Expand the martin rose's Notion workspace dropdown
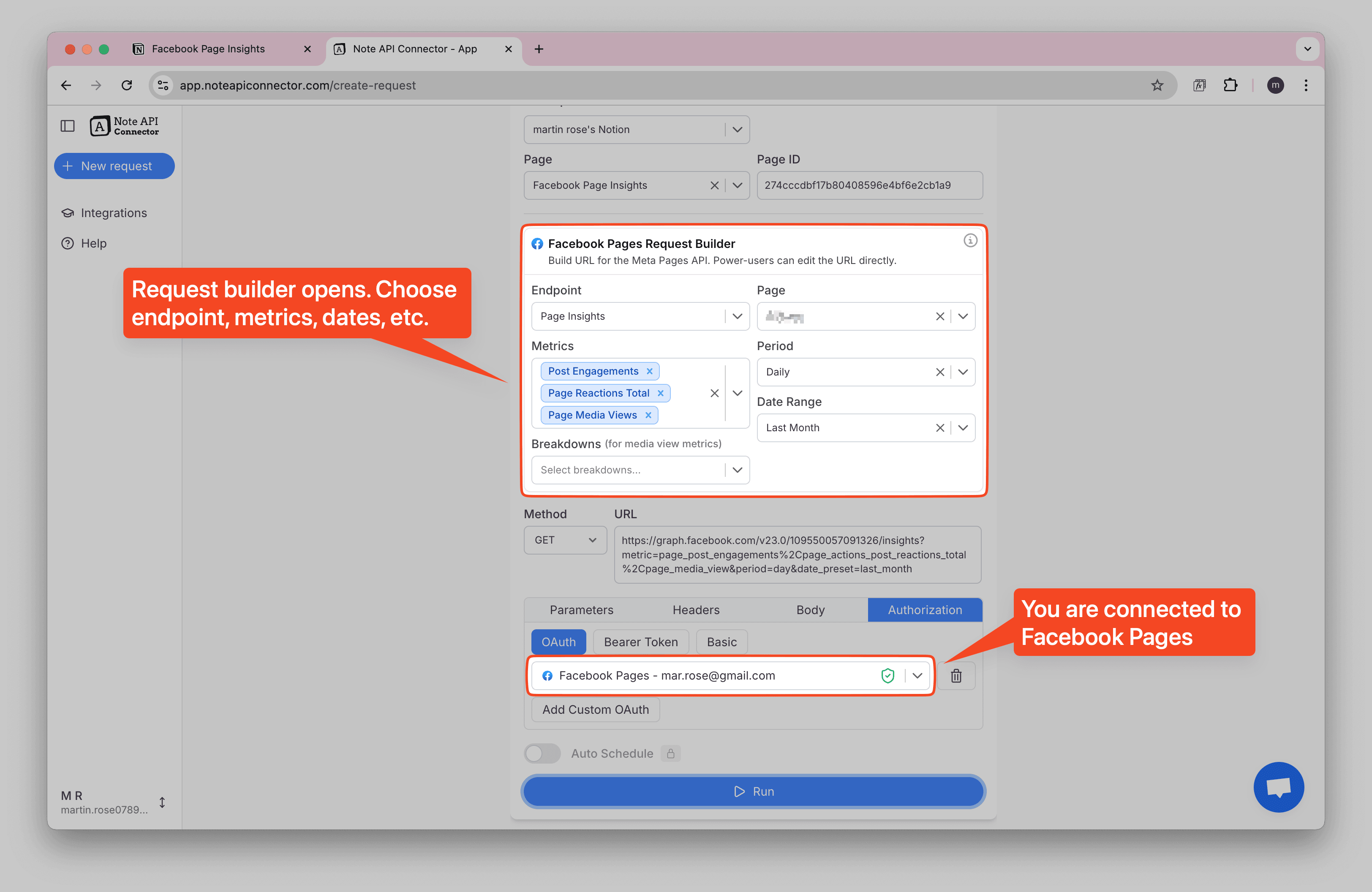This screenshot has height=892, width=1372. point(737,130)
